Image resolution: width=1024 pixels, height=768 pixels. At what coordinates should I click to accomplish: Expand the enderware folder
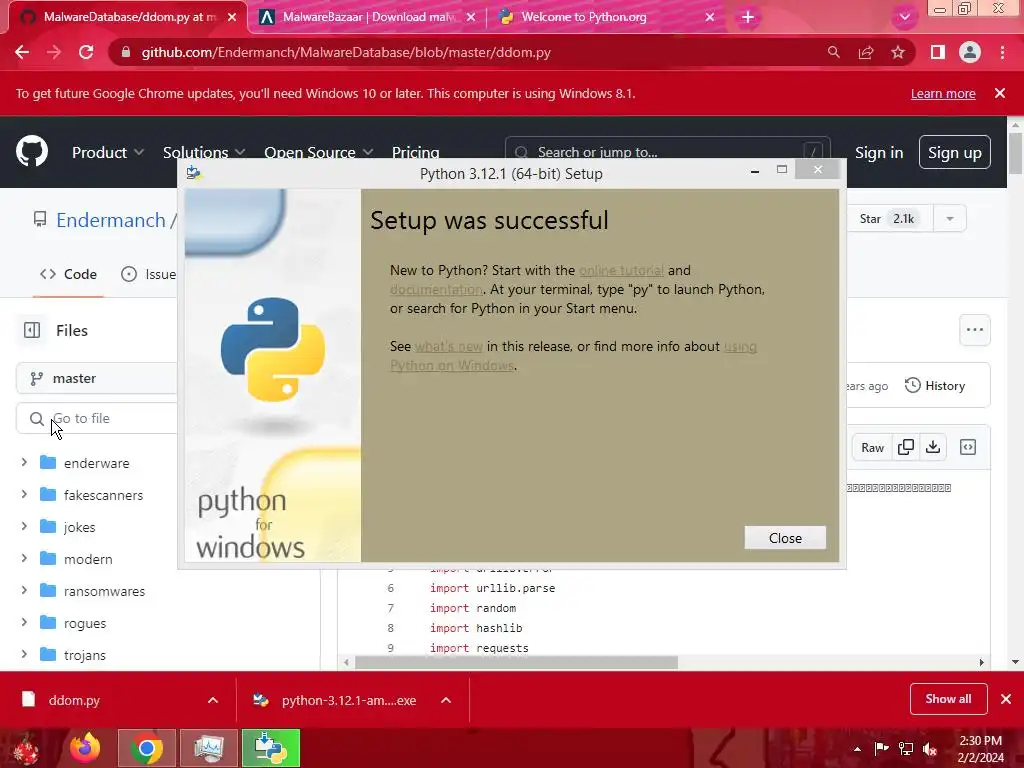tap(24, 462)
